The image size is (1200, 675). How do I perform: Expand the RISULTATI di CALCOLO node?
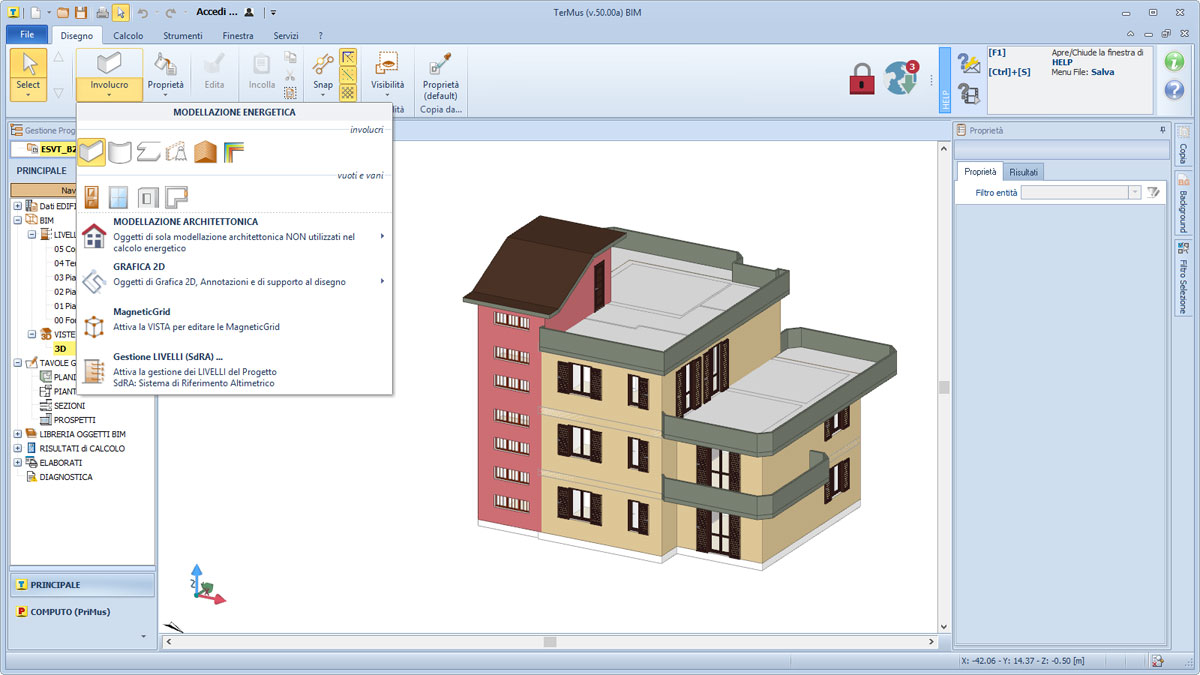tap(18, 449)
